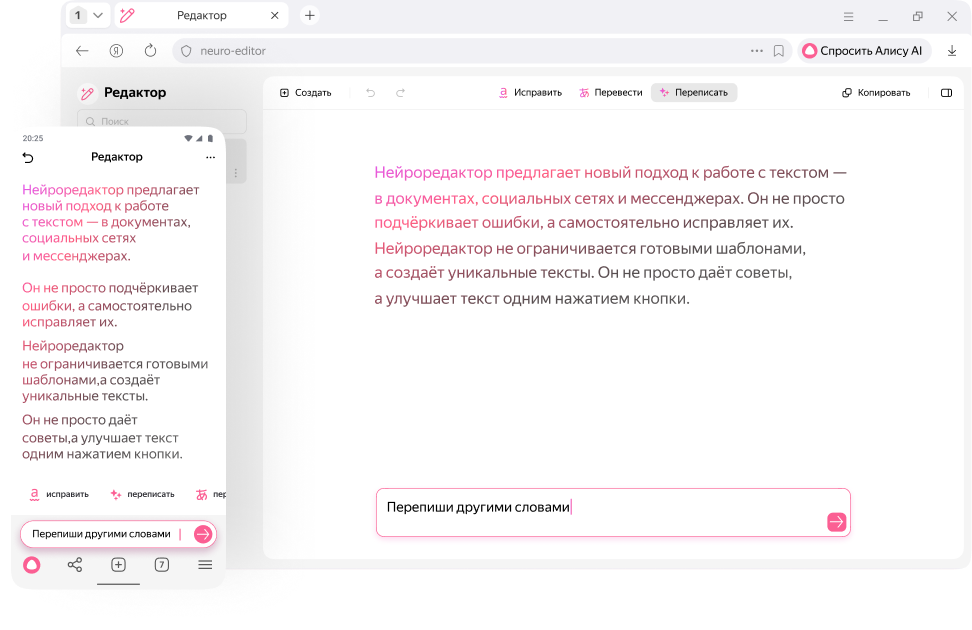Click the Создать new document icon

tap(285, 92)
